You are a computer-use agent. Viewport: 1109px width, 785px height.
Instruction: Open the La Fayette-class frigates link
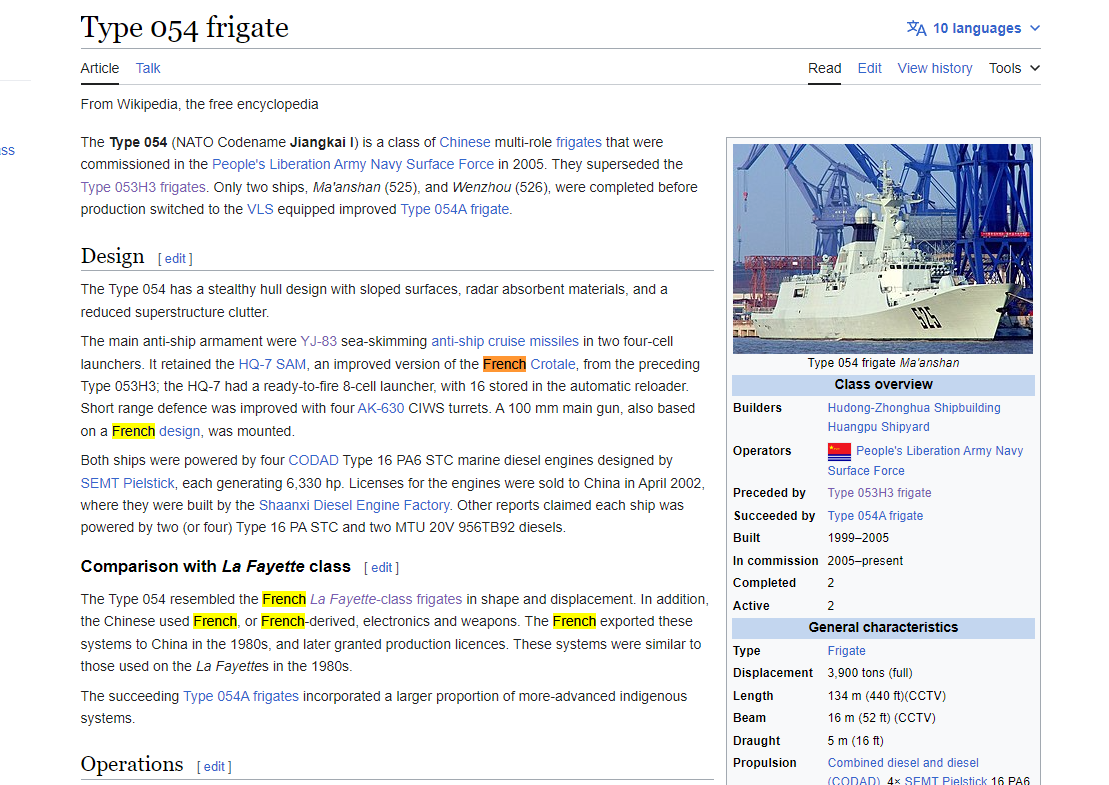(386, 600)
